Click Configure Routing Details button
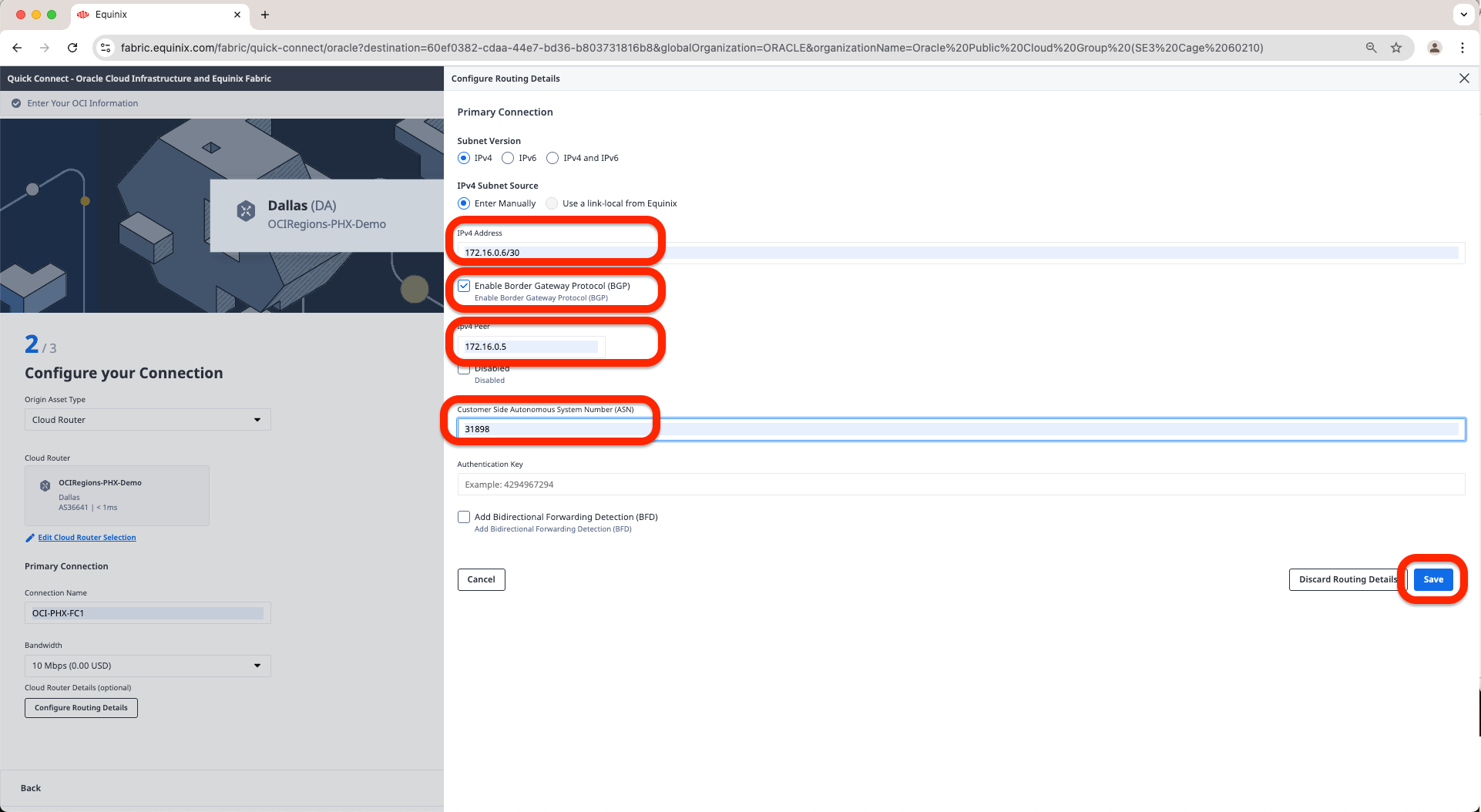Viewport: 1481px width, 812px height. 81,708
